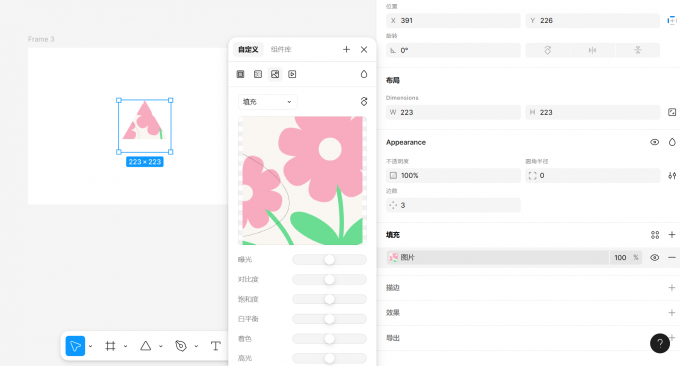Viewport: 680px width, 366px height.
Task: Rotate selection 90 degrees button
Action: coord(548,50)
